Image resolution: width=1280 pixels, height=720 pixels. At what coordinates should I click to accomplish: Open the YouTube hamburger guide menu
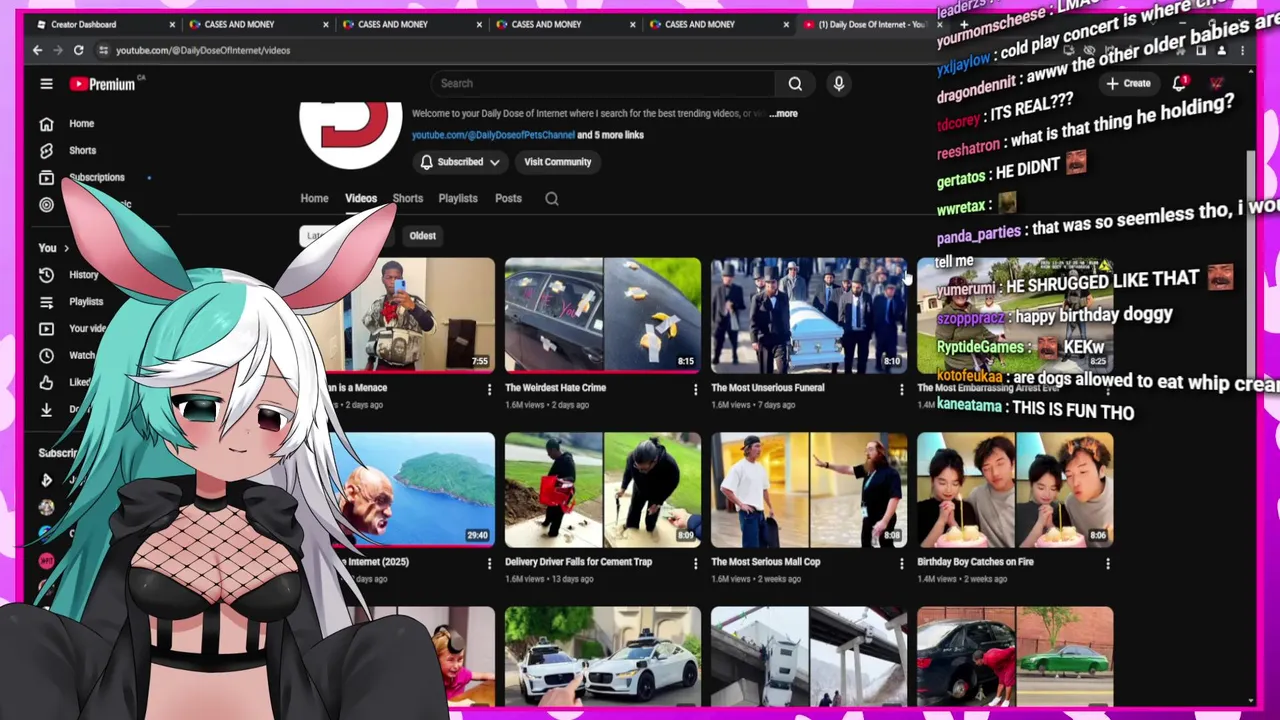(46, 84)
